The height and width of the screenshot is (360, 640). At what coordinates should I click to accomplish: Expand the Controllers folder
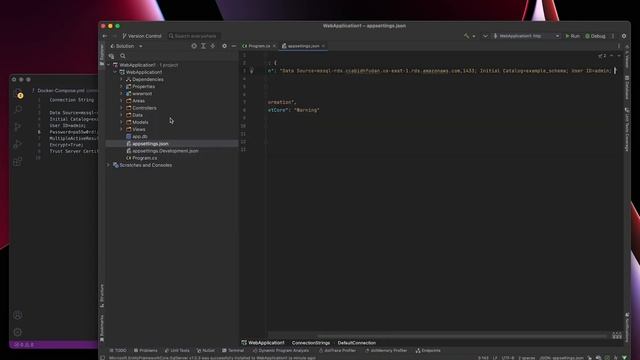(121, 108)
